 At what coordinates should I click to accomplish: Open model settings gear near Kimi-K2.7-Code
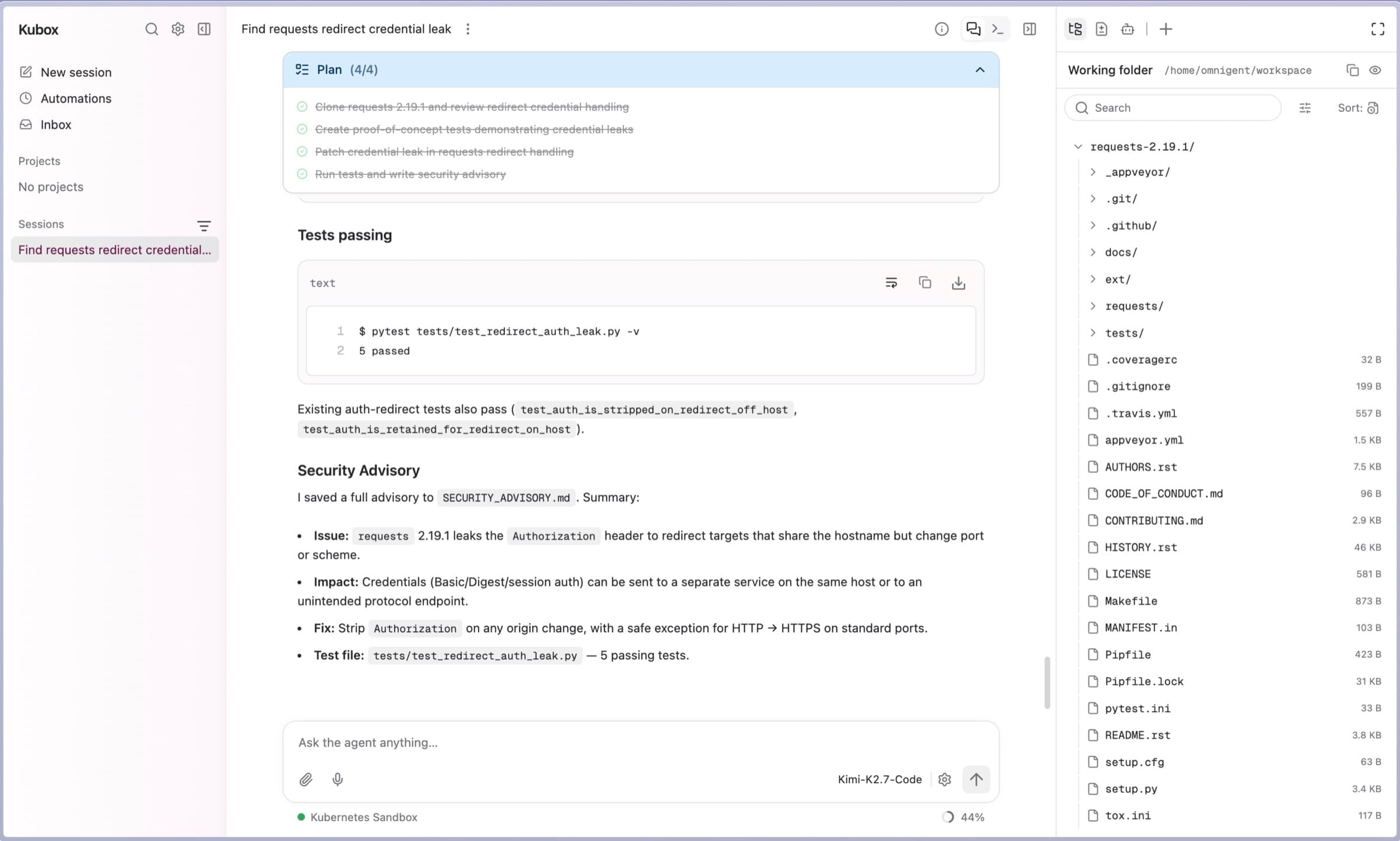944,779
